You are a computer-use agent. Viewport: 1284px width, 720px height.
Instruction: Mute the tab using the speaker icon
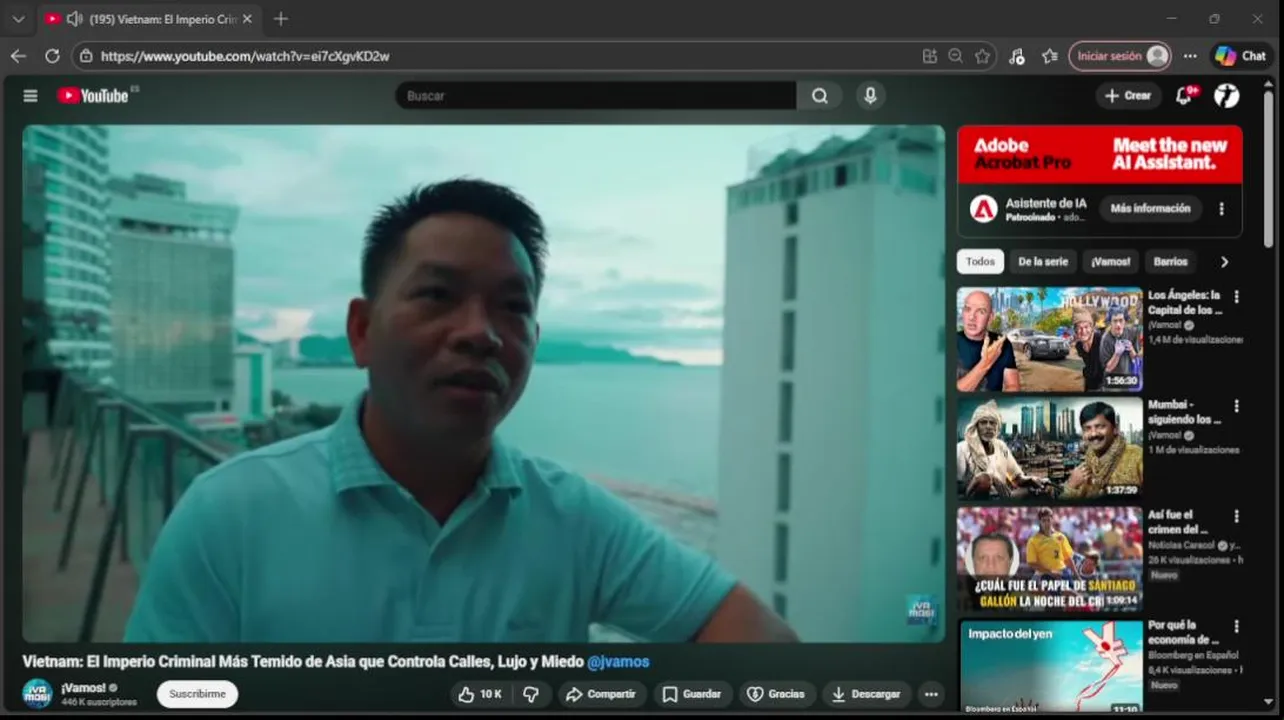click(x=74, y=19)
